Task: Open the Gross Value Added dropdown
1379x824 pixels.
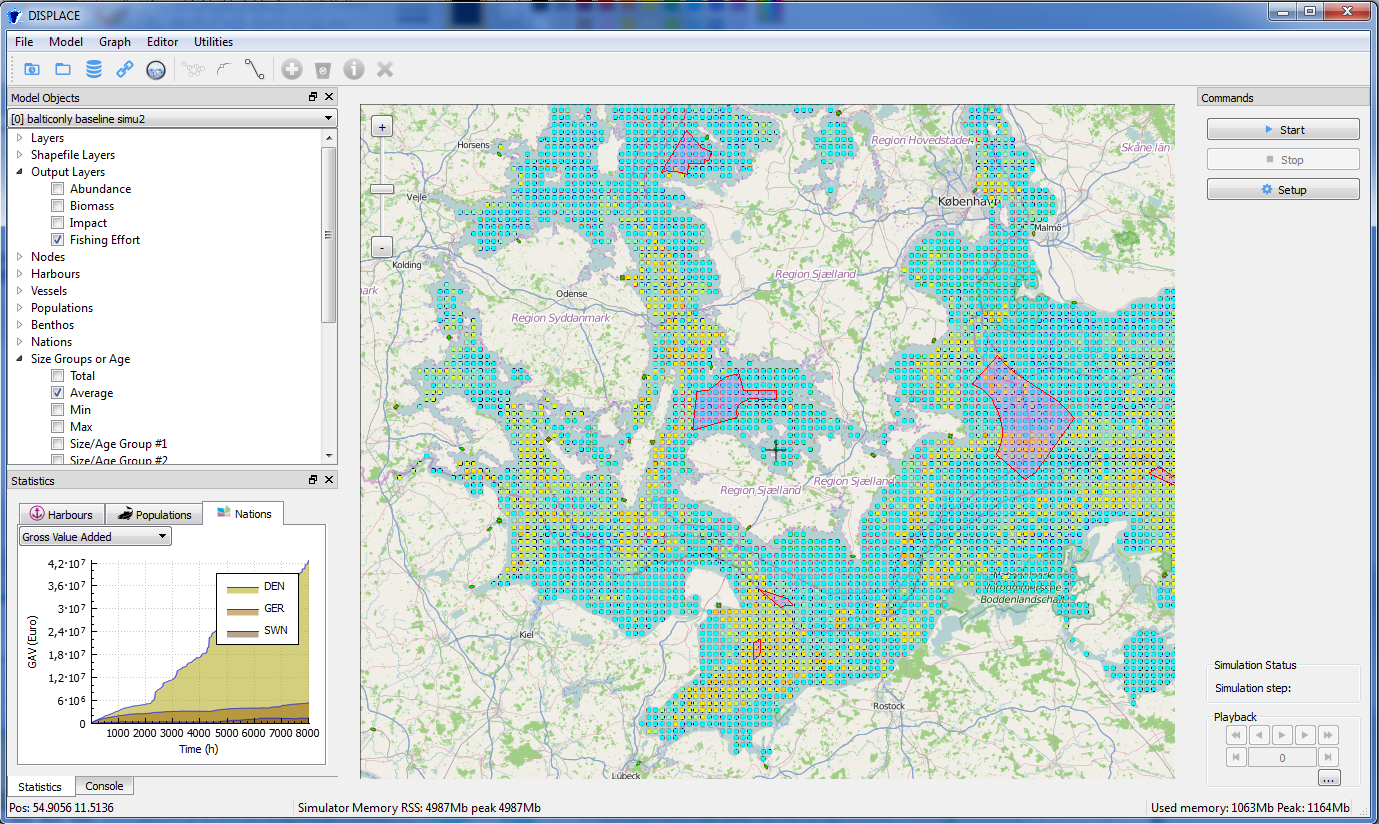Action: (x=95, y=537)
